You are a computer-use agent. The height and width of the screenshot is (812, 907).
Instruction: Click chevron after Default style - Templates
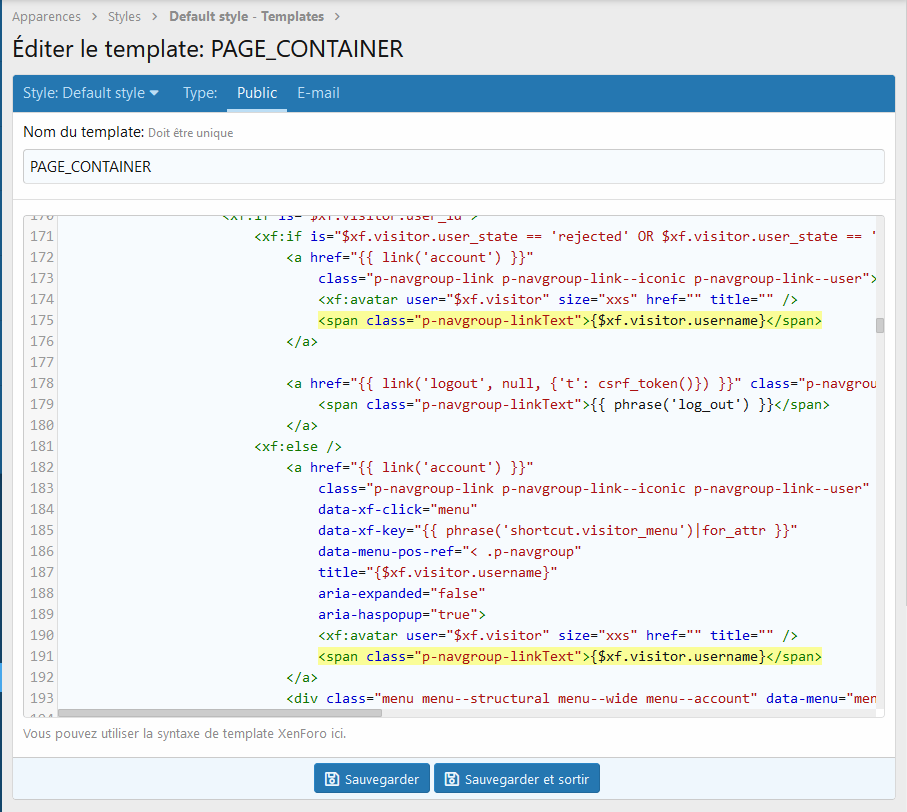point(337,17)
